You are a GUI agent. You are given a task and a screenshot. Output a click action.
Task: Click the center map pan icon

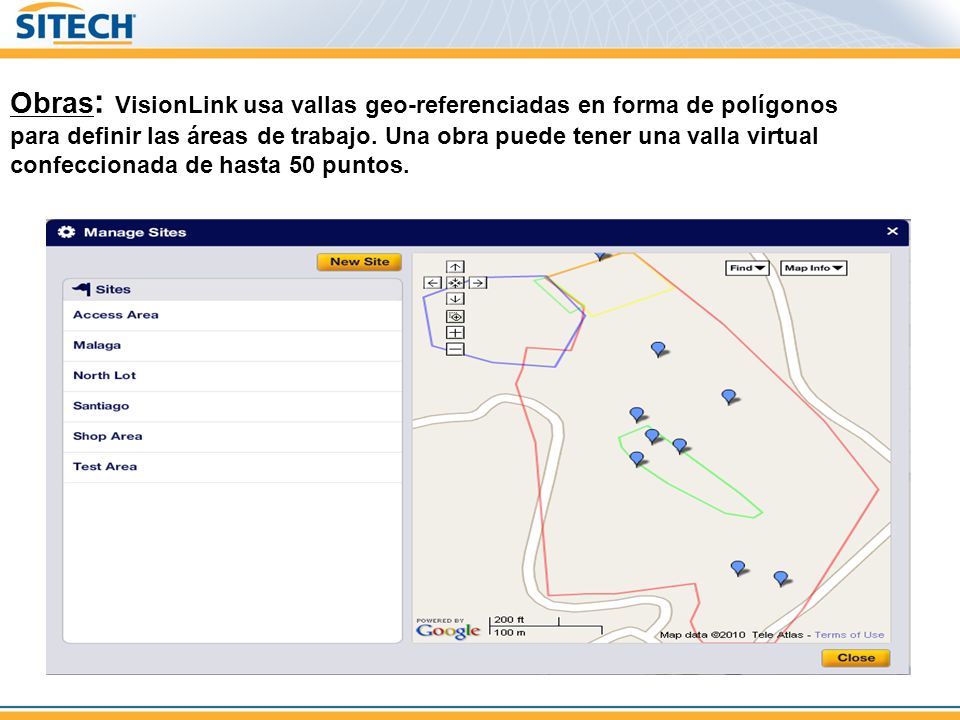[455, 283]
